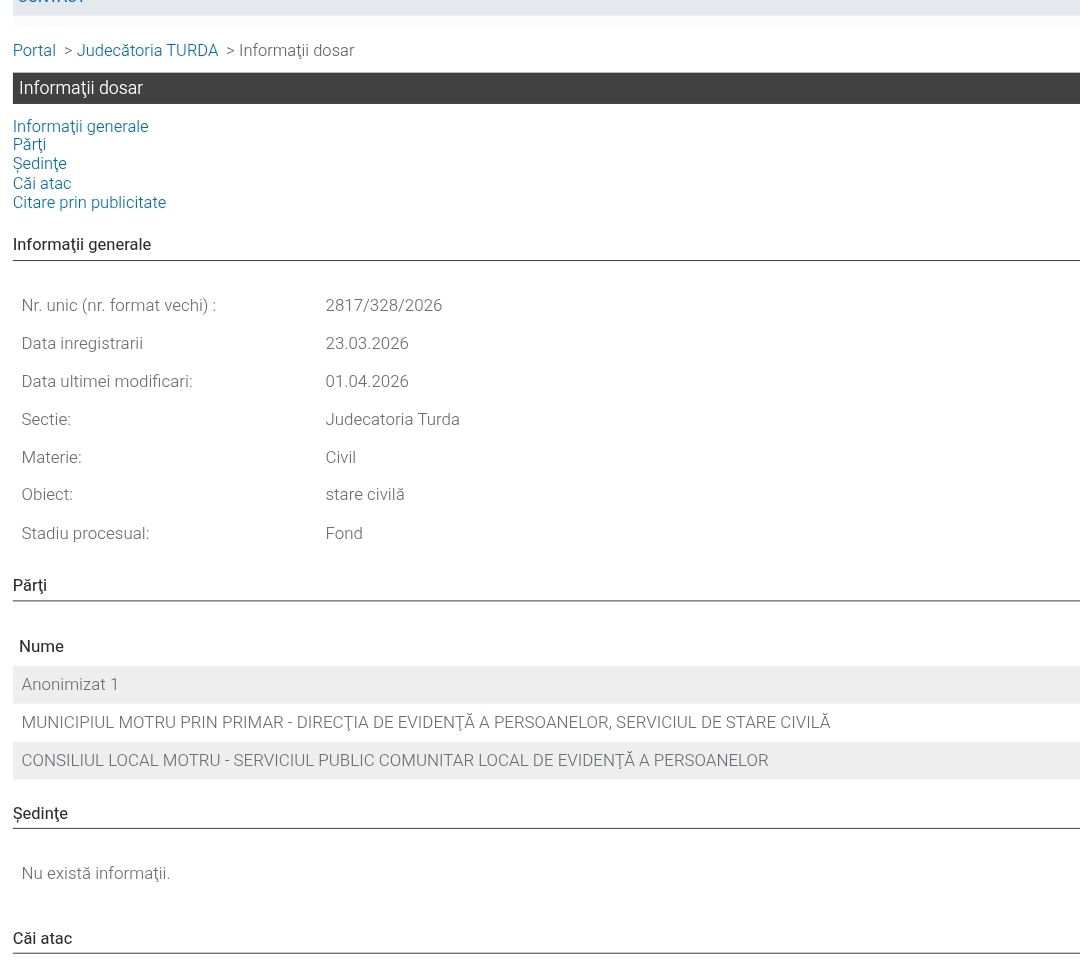This screenshot has width=1080, height=967.
Task: Select the Anonimizat 1 party row
Action: point(70,684)
